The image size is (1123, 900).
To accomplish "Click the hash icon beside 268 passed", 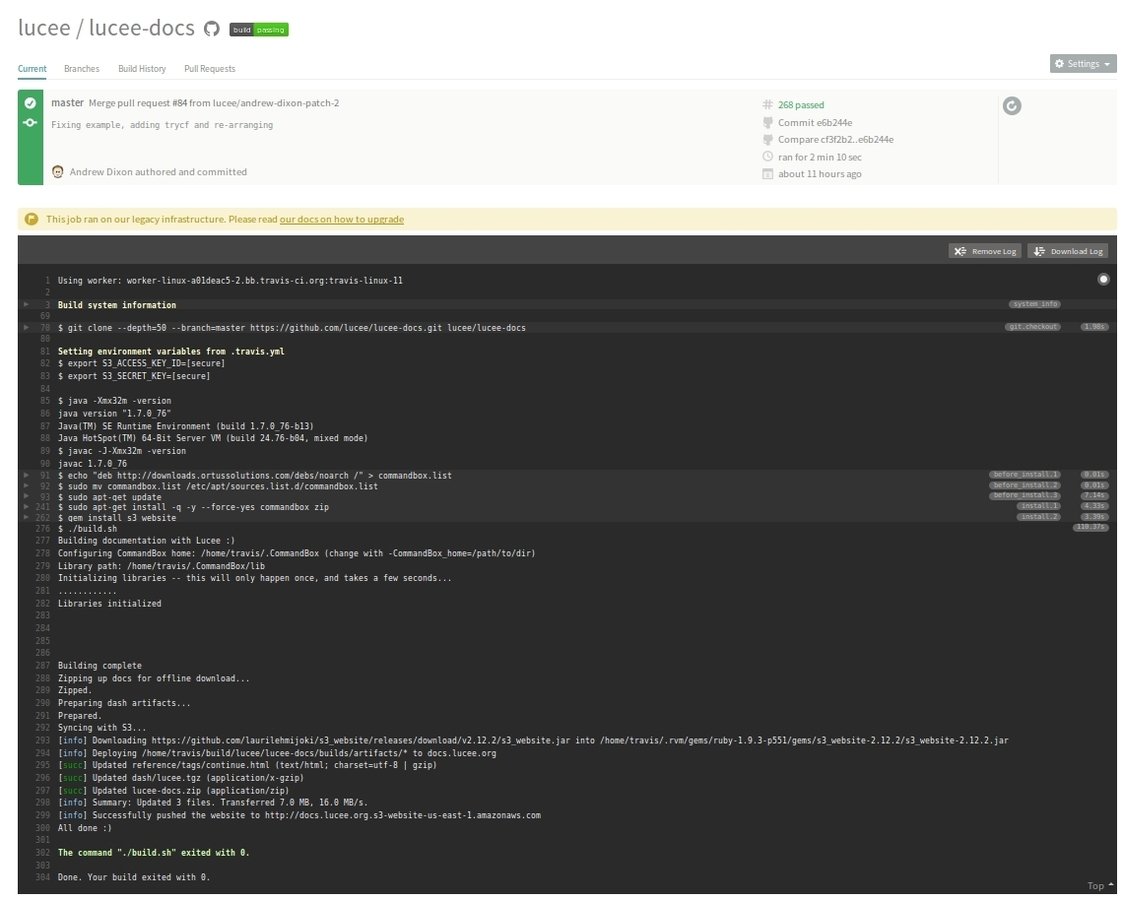I will [768, 105].
